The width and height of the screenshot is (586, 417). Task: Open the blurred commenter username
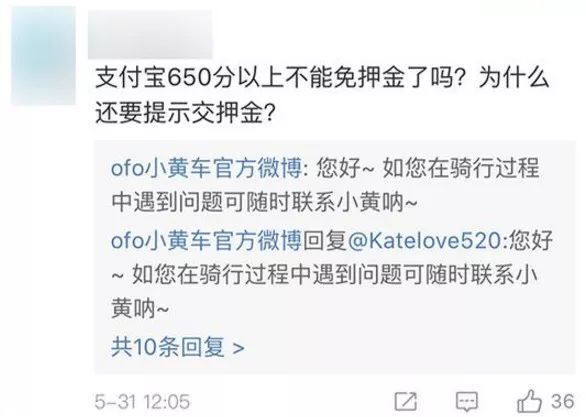tap(150, 34)
